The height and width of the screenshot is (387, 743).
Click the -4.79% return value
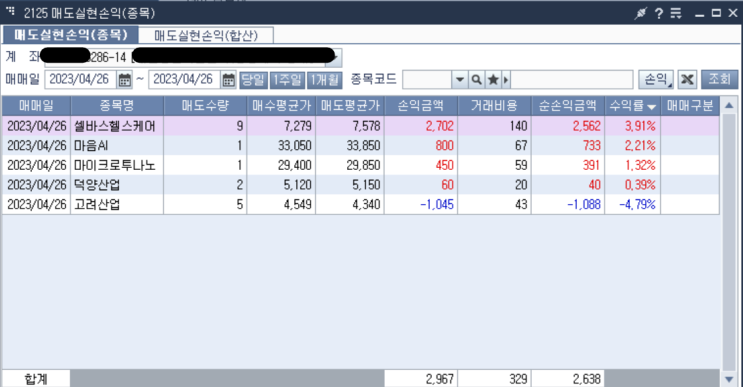click(x=637, y=205)
